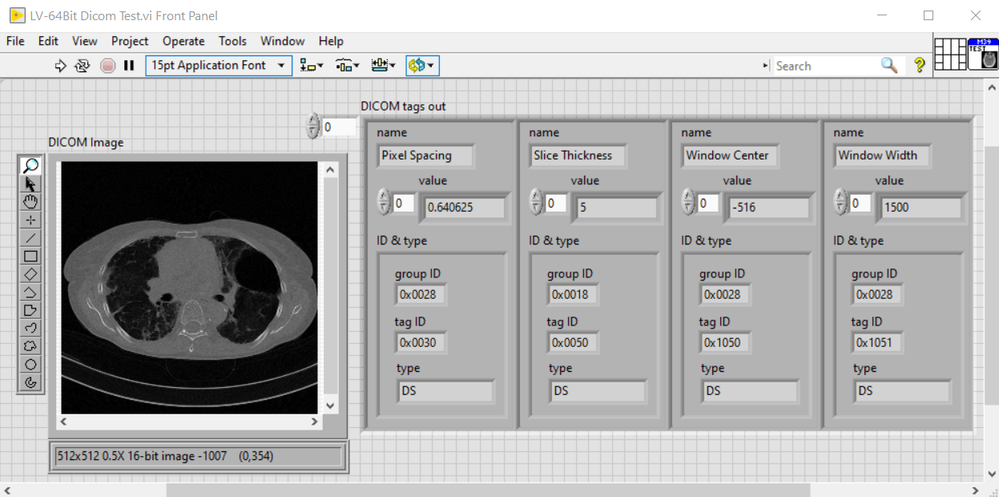The image size is (999, 497).
Task: Select the Point tool in image palette
Action: 31,220
